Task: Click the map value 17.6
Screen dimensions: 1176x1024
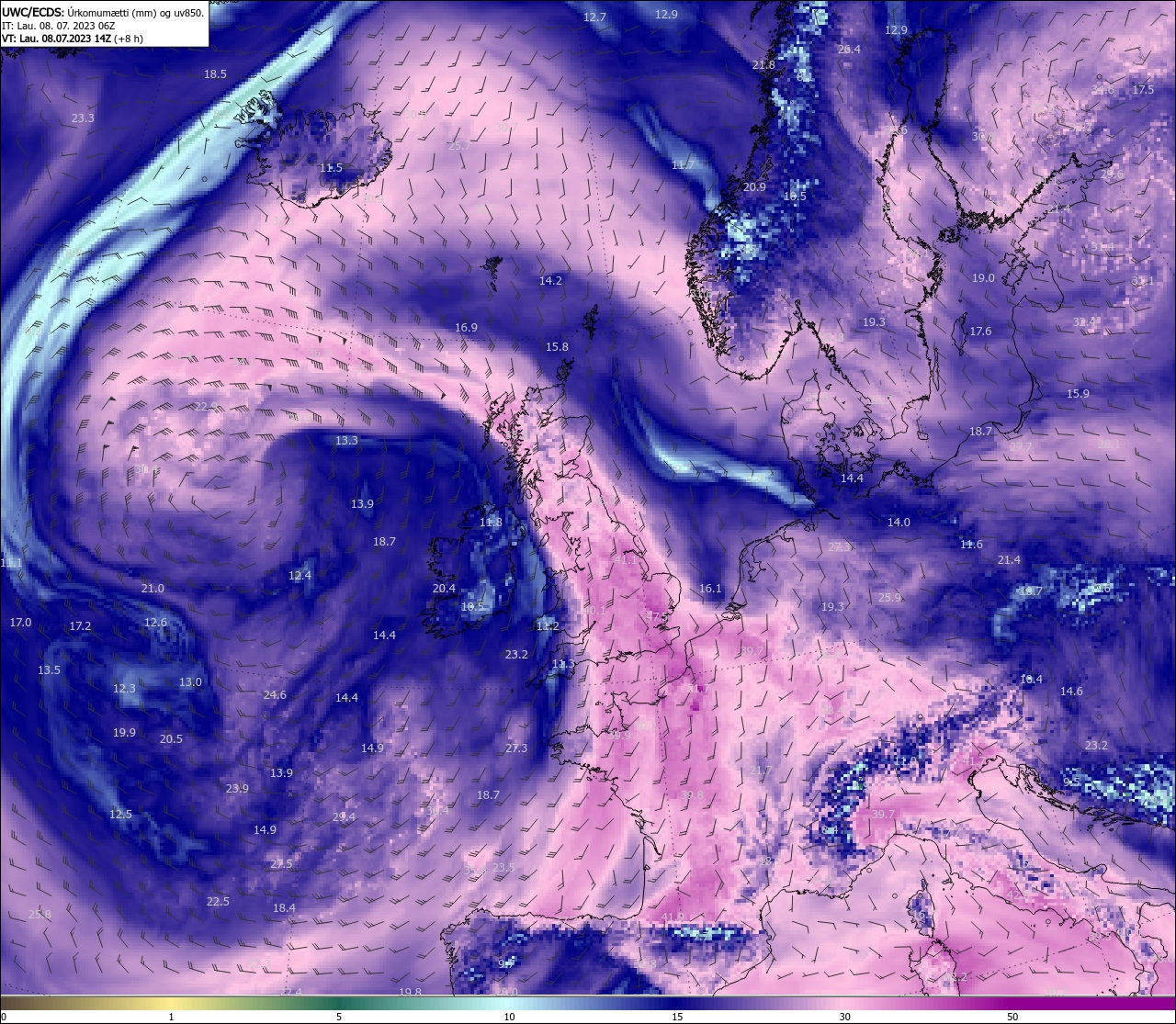Action: coord(980,332)
